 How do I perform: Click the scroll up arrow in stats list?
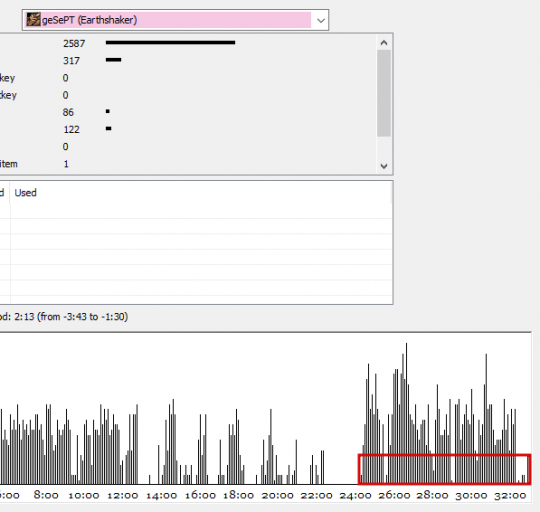pyautogui.click(x=384, y=43)
